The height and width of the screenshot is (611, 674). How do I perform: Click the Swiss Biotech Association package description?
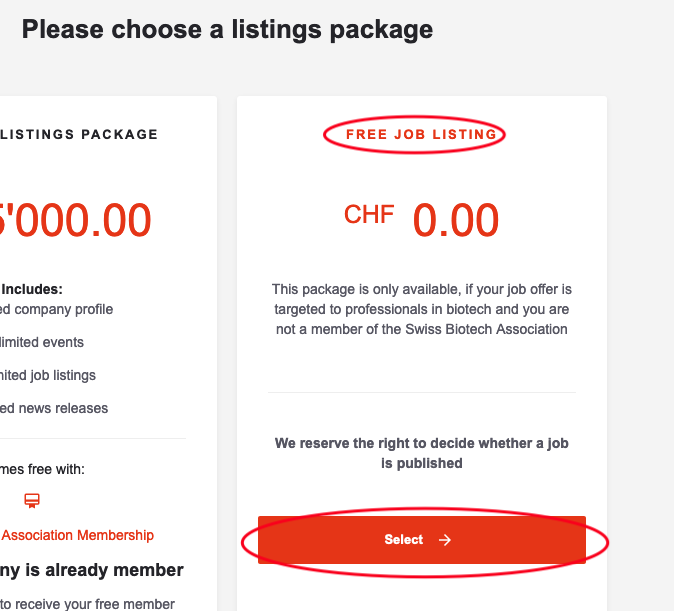[x=421, y=309]
